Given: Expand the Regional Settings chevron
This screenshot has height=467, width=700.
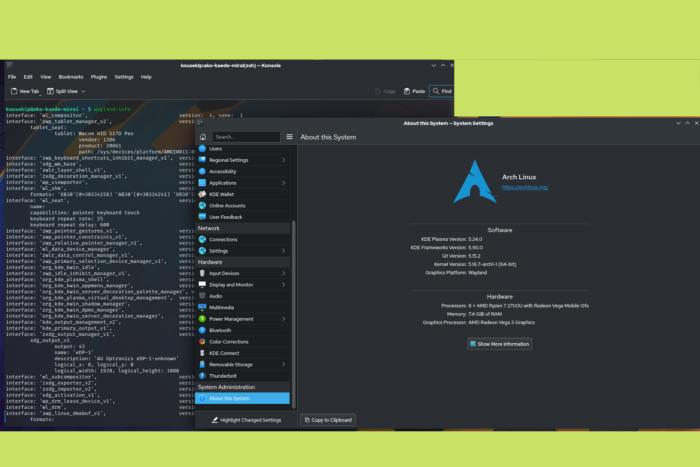Looking at the screenshot, I should [x=283, y=160].
